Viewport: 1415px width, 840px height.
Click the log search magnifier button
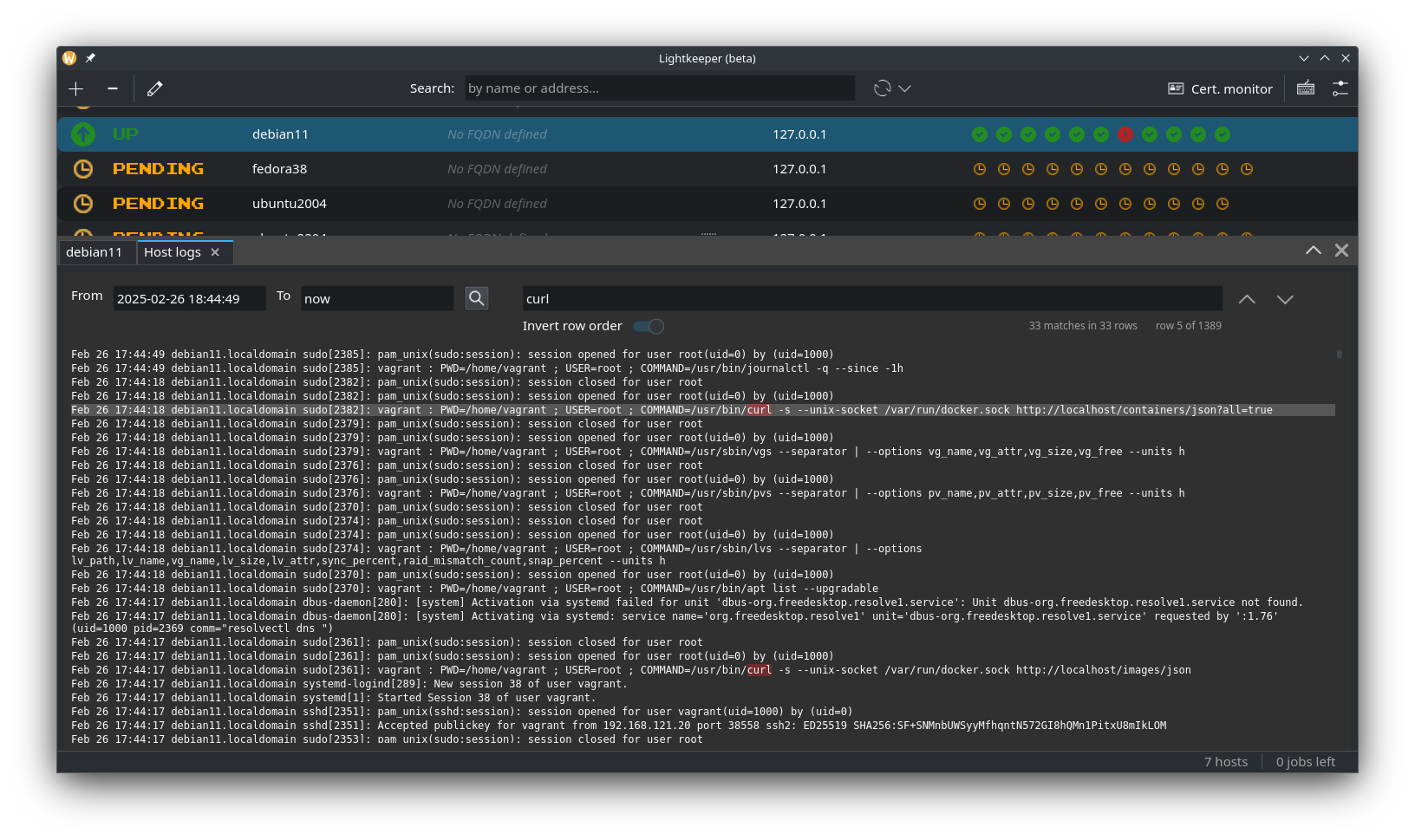[x=476, y=298]
